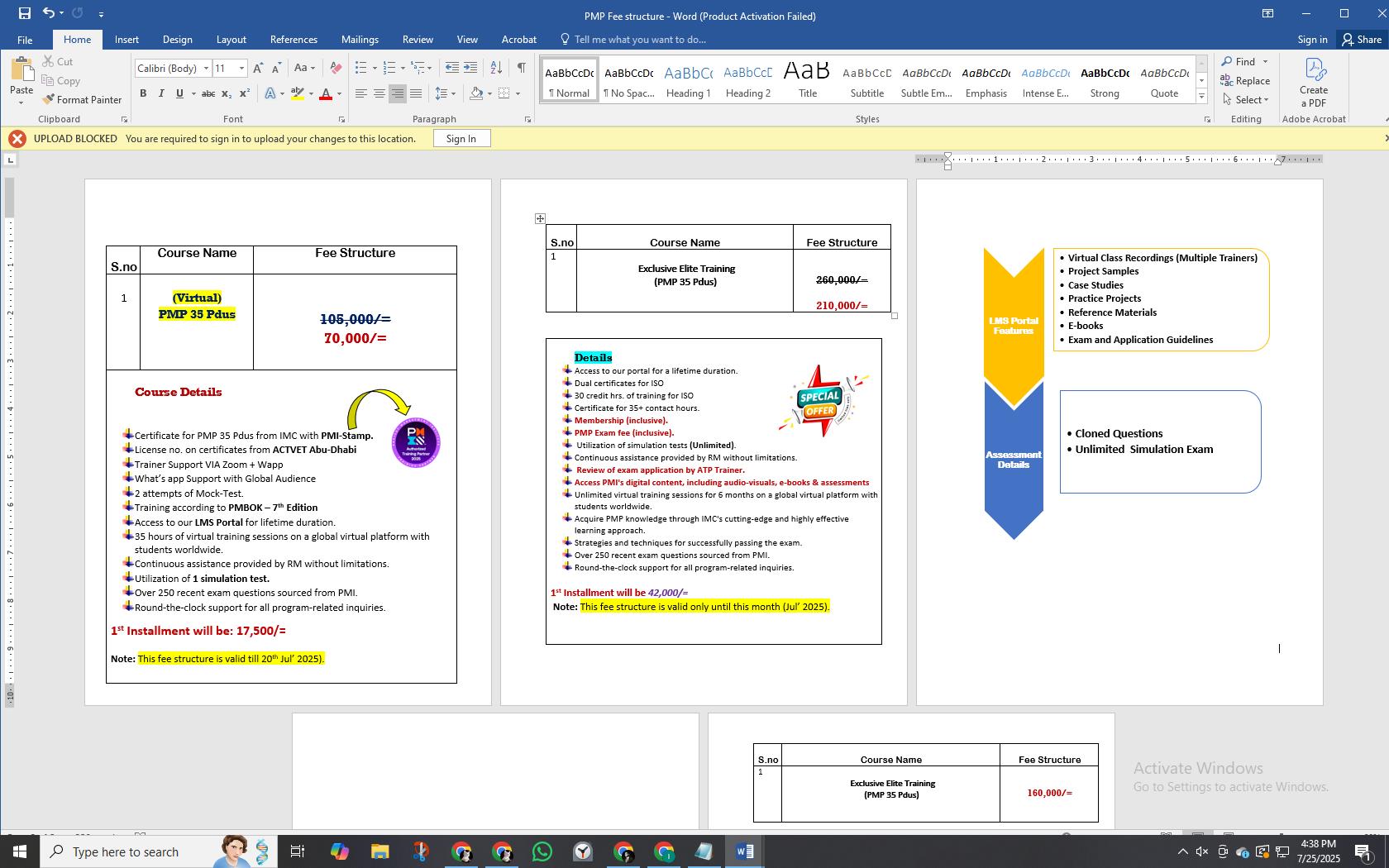
Task: Expand the Styles gallery More arrow
Action: tap(1201, 97)
